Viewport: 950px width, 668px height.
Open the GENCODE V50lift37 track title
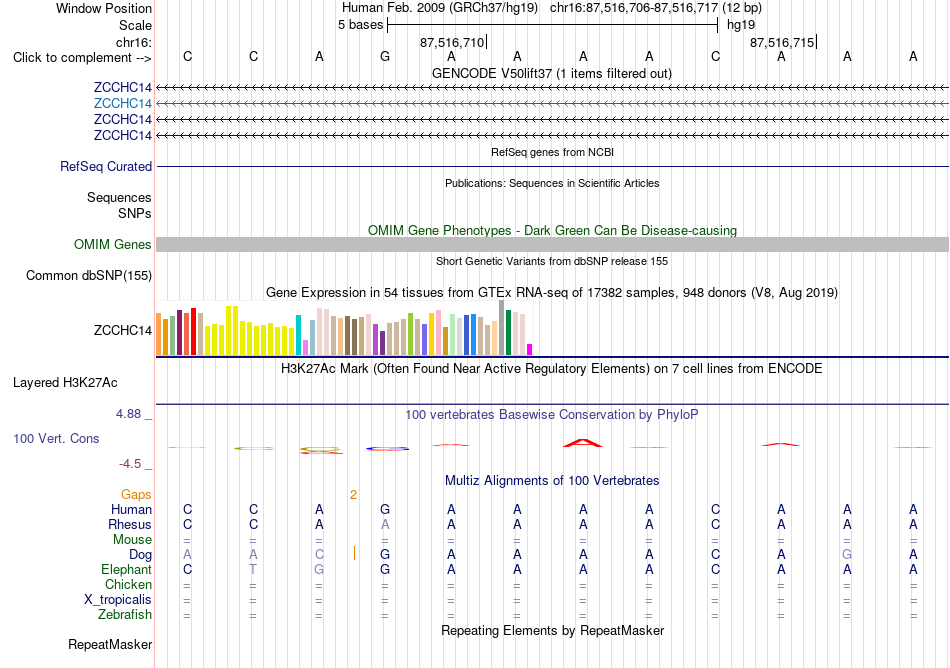click(x=552, y=73)
